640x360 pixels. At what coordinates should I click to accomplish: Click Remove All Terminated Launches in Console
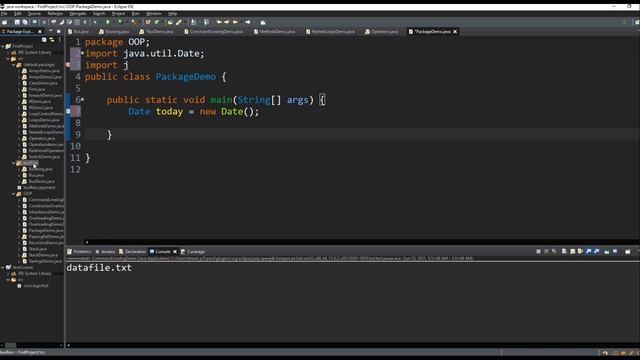554,251
